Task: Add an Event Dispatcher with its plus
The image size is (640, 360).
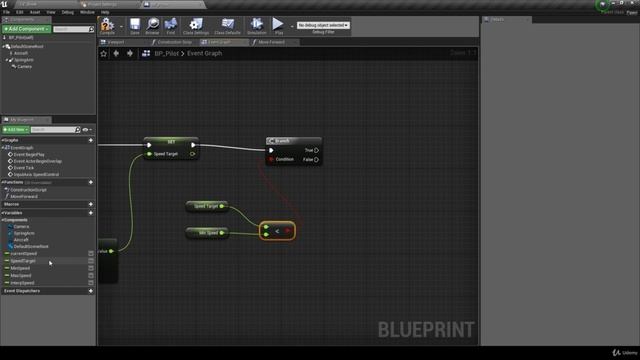Action: click(x=91, y=291)
